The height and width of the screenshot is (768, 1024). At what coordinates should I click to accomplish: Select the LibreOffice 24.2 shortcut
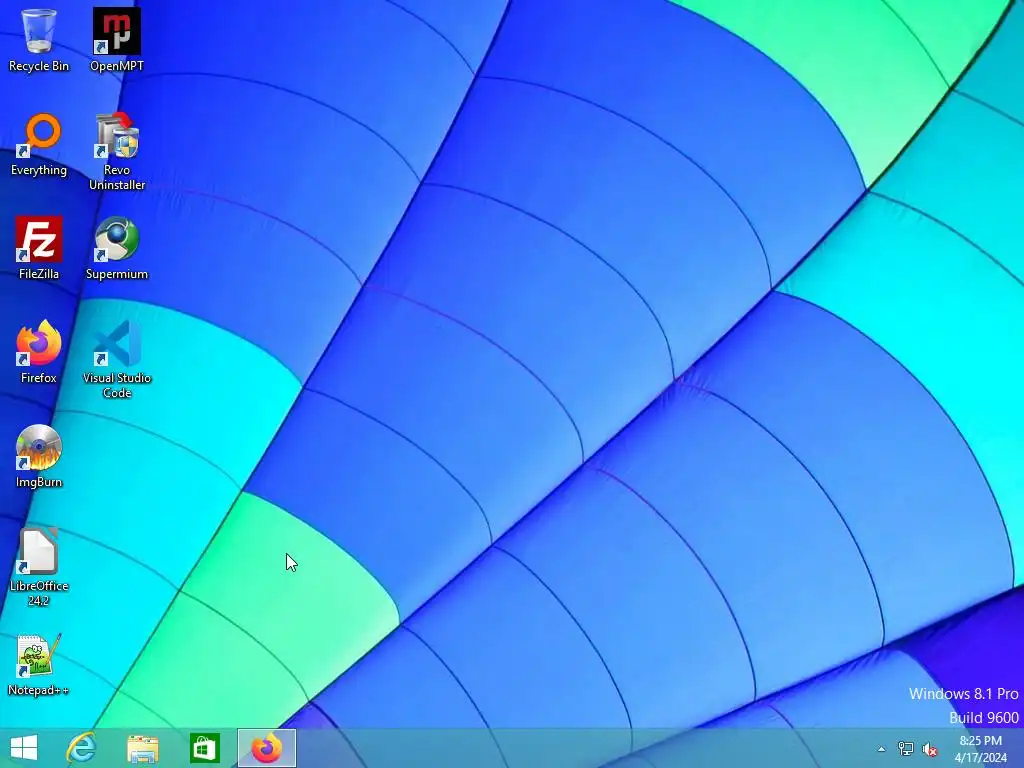(x=39, y=568)
